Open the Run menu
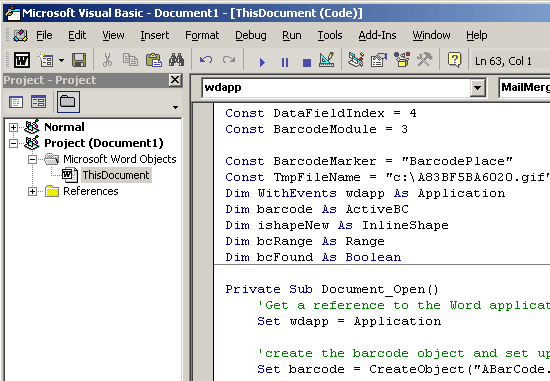The width and height of the screenshot is (550, 381). 291,35
